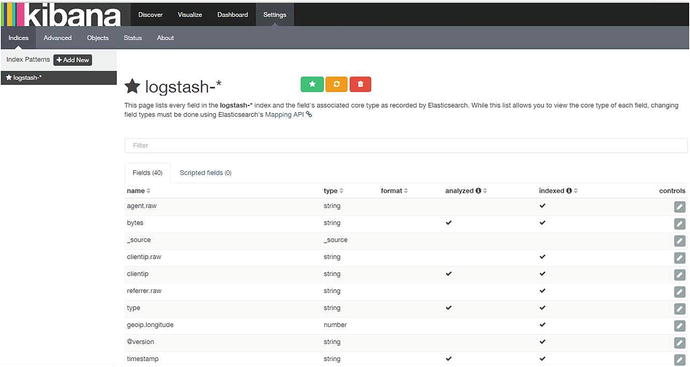Screen dimensions: 690x367
Task: Click the orange refresh field list button
Action: click(337, 84)
